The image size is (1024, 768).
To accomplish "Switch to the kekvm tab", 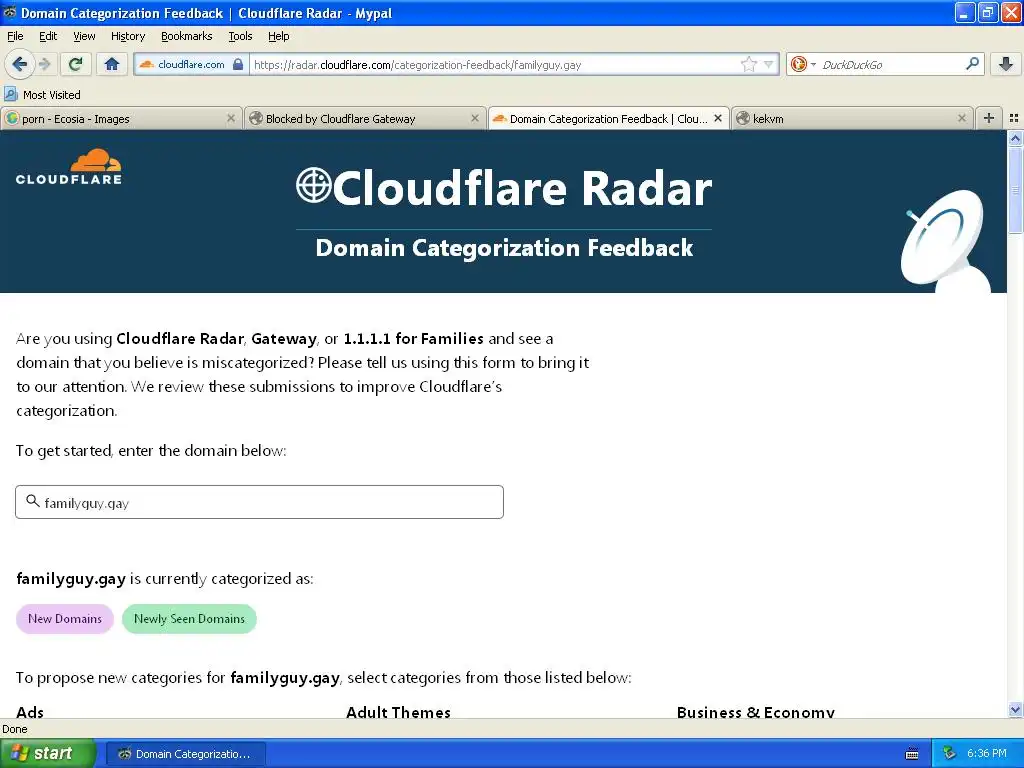I will (x=852, y=119).
